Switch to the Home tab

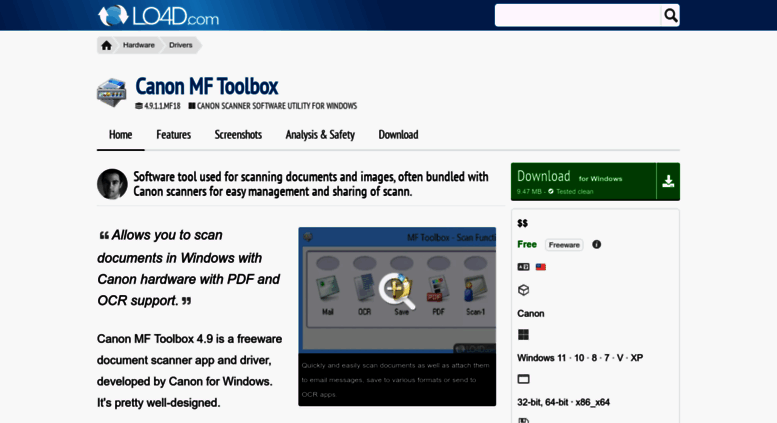pyautogui.click(x=120, y=135)
